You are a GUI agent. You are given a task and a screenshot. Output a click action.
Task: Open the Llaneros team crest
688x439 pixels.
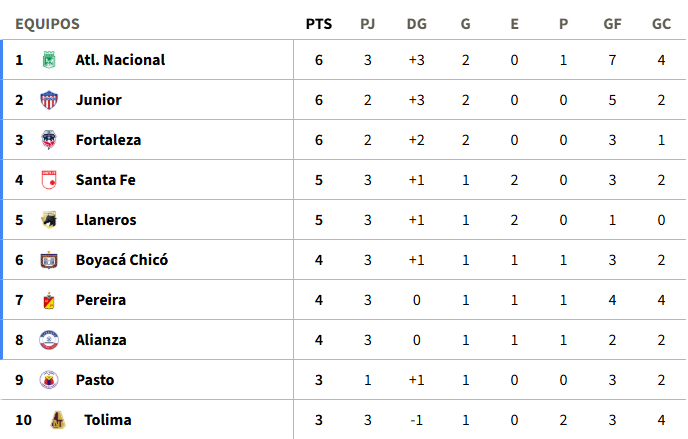tap(49, 220)
